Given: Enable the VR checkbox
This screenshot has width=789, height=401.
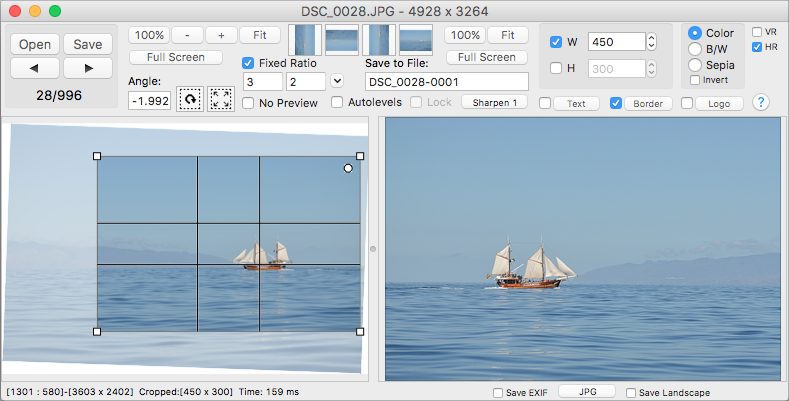Looking at the screenshot, I should pyautogui.click(x=757, y=32).
